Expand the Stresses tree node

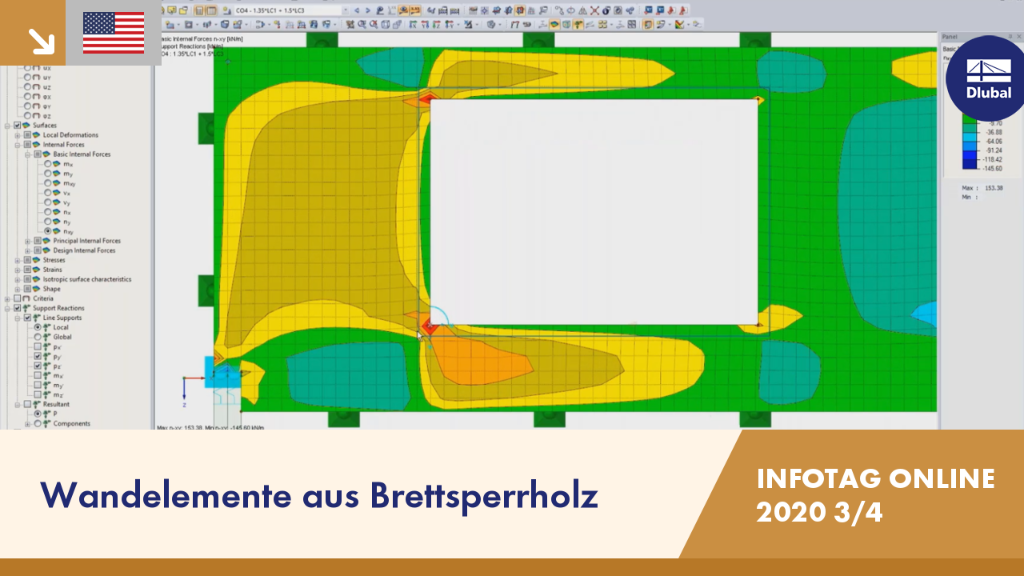pos(18,260)
